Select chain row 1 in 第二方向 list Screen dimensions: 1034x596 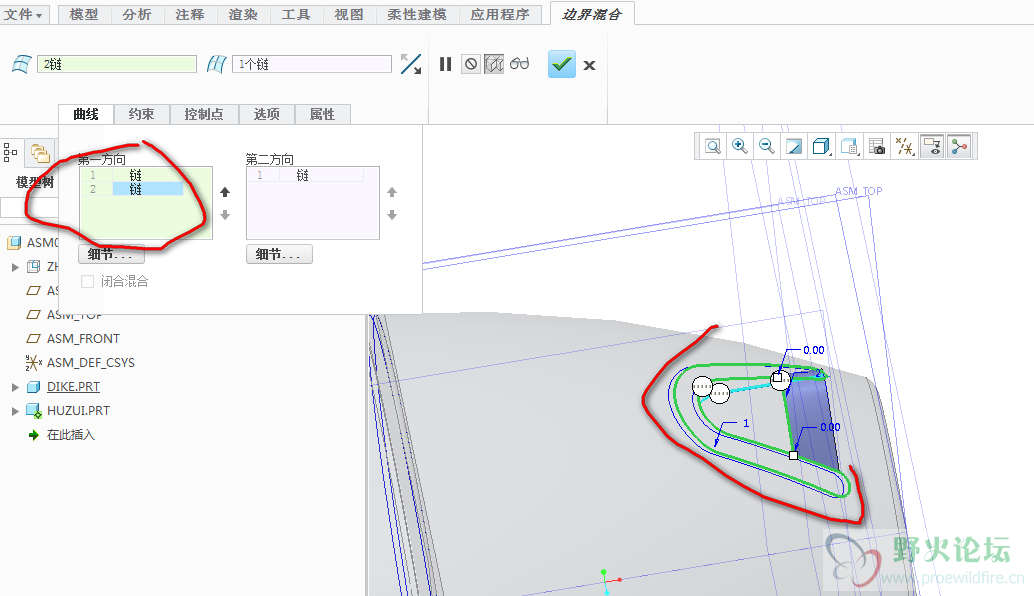point(306,175)
